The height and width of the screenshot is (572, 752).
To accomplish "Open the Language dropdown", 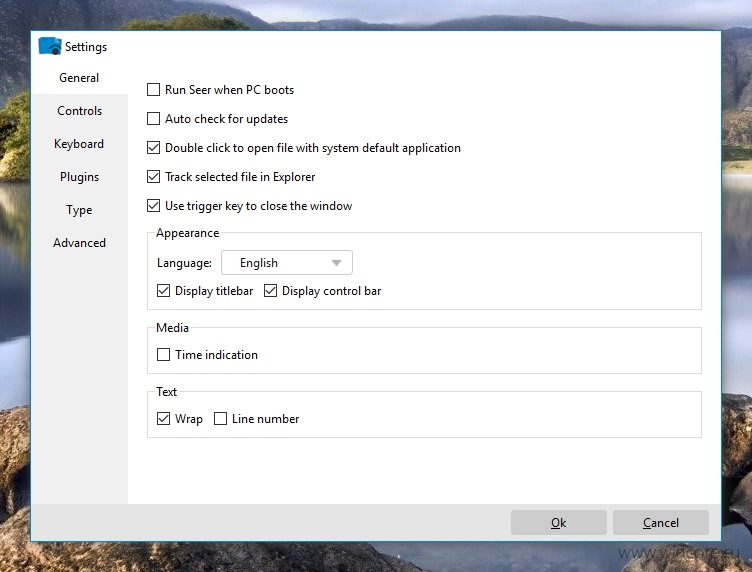I will (x=286, y=263).
